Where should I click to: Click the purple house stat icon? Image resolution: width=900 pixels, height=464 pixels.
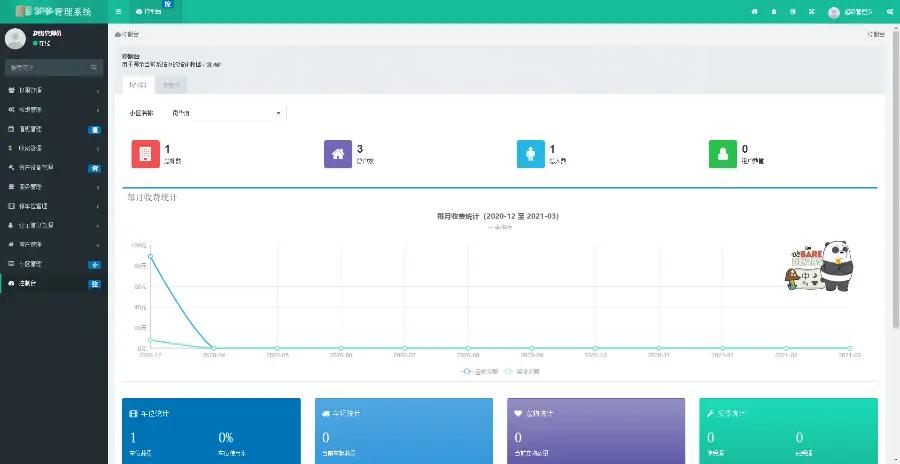[338, 154]
